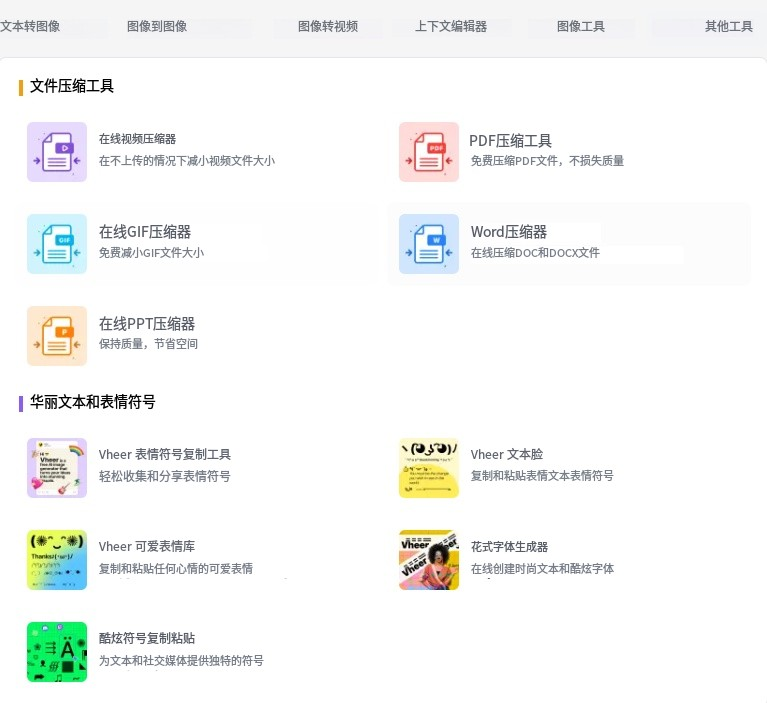
Task: Open the 文本转图像 navigation menu
Action: pos(30,27)
